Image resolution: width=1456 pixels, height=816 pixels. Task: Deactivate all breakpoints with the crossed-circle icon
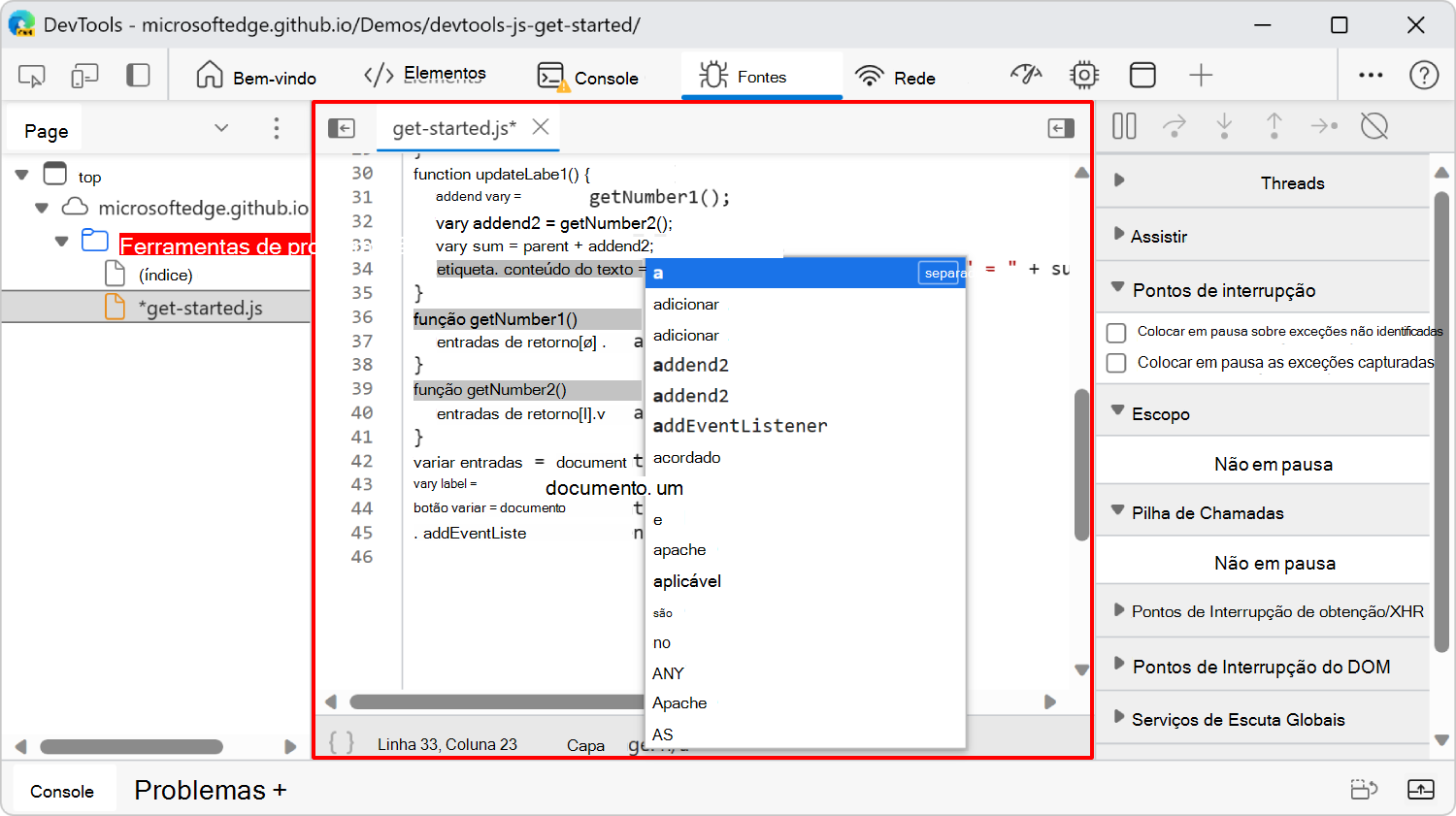(1374, 126)
